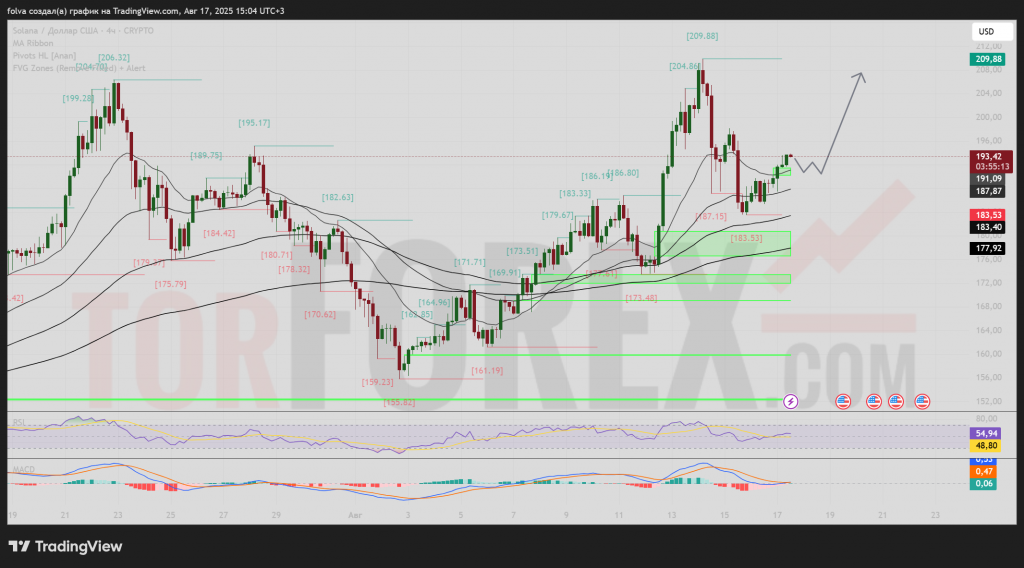This screenshot has width=1024, height=568.
Task: Click the 15 date on time axis
Action: coord(724,515)
